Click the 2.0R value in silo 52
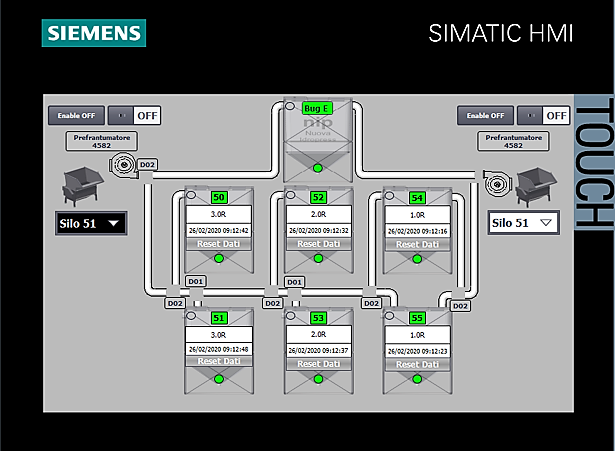This screenshot has width=615, height=451. click(x=318, y=214)
